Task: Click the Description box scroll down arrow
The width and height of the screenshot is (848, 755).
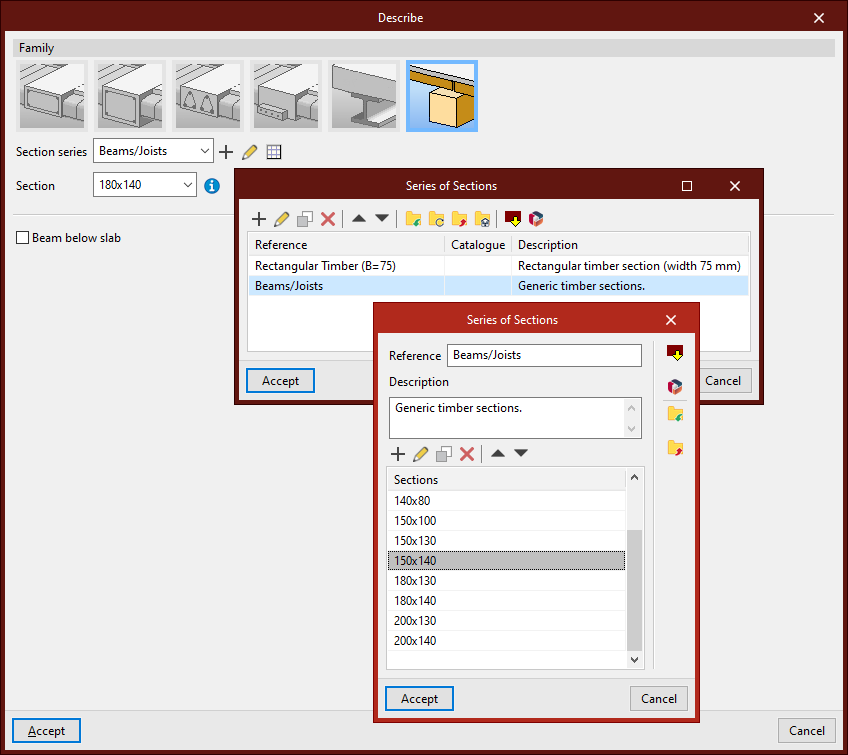Action: coord(631,429)
